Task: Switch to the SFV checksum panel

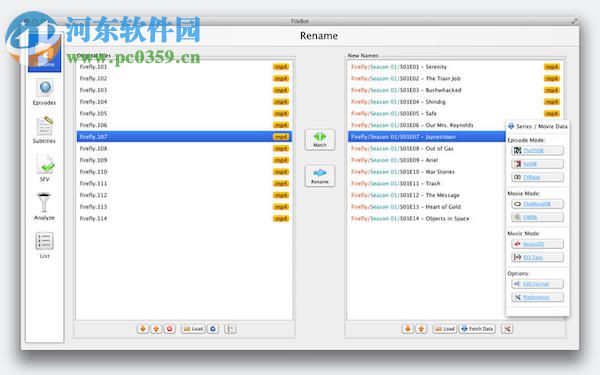Action: [x=44, y=168]
